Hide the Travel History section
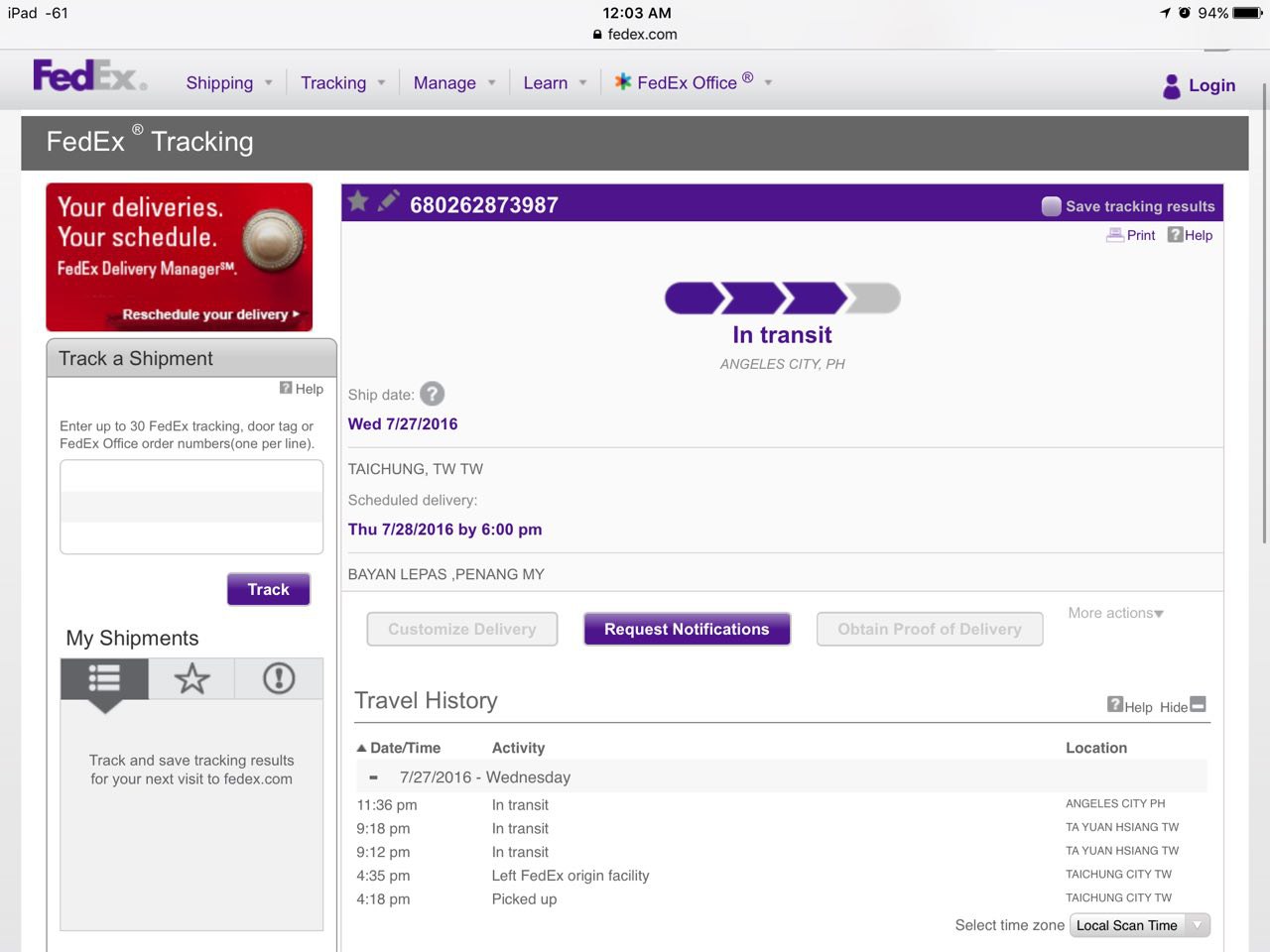1270x952 pixels. pos(1197,705)
